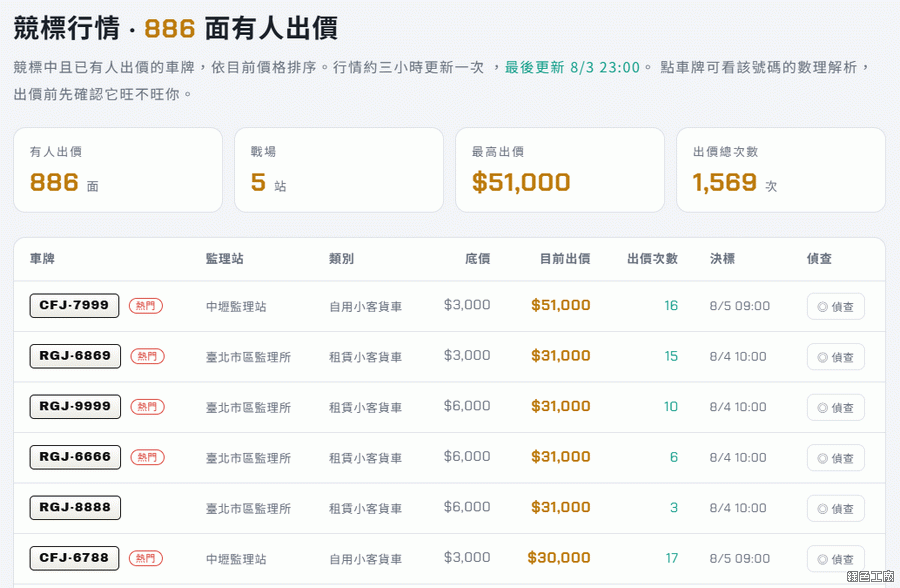Investigate RGJ-6666 with its 偵查 button
This screenshot has height=588, width=900.
835,458
